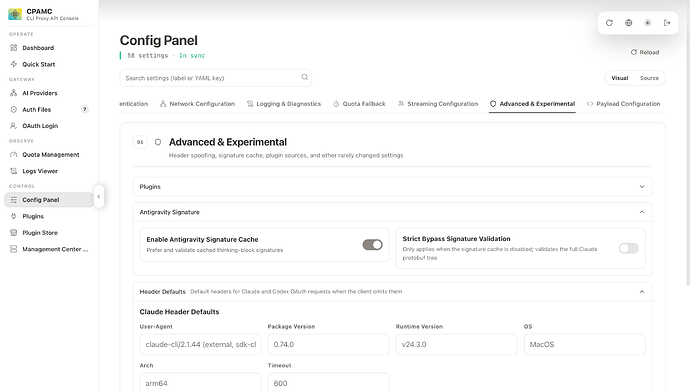
Task: Disable Antigravity Signature Cache toggle
Action: [x=372, y=245]
